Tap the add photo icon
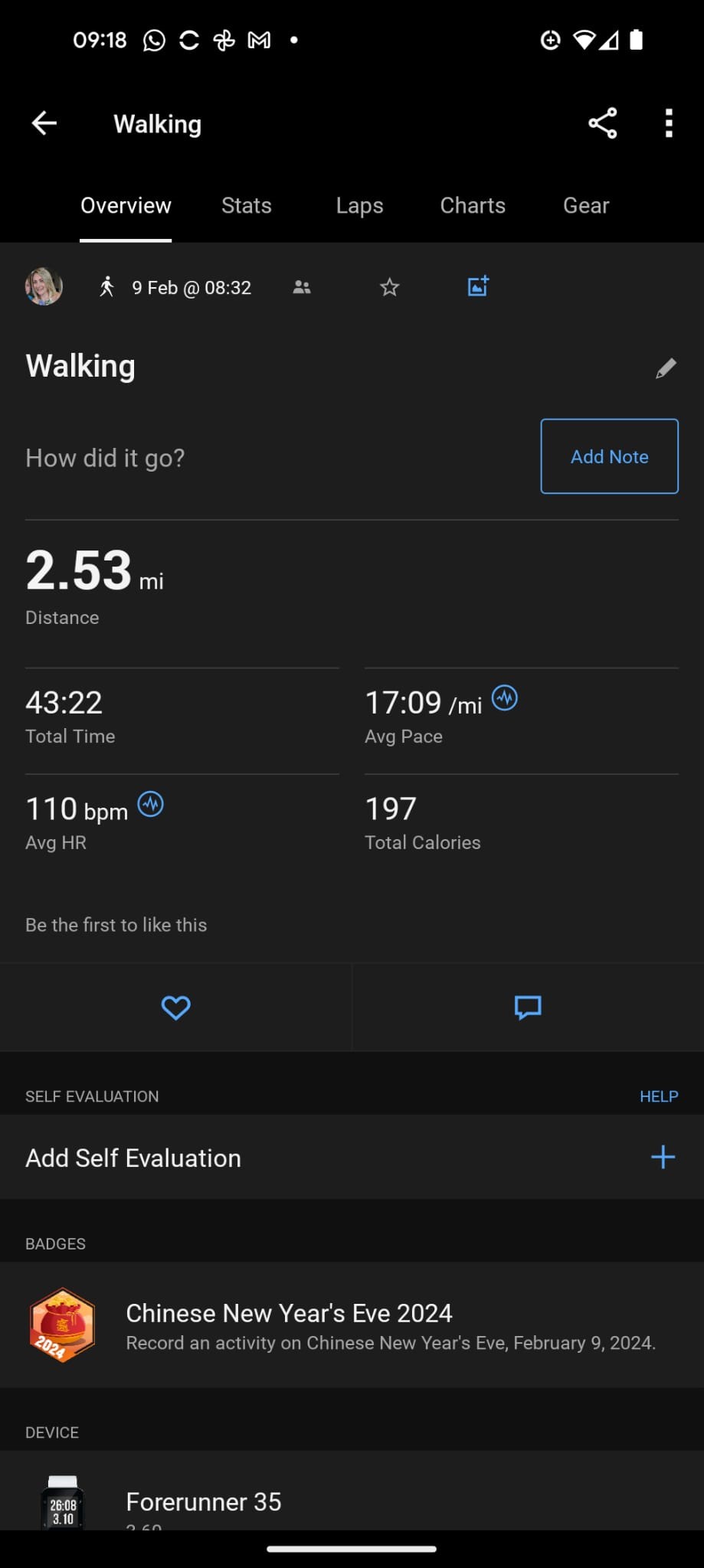 (x=478, y=287)
